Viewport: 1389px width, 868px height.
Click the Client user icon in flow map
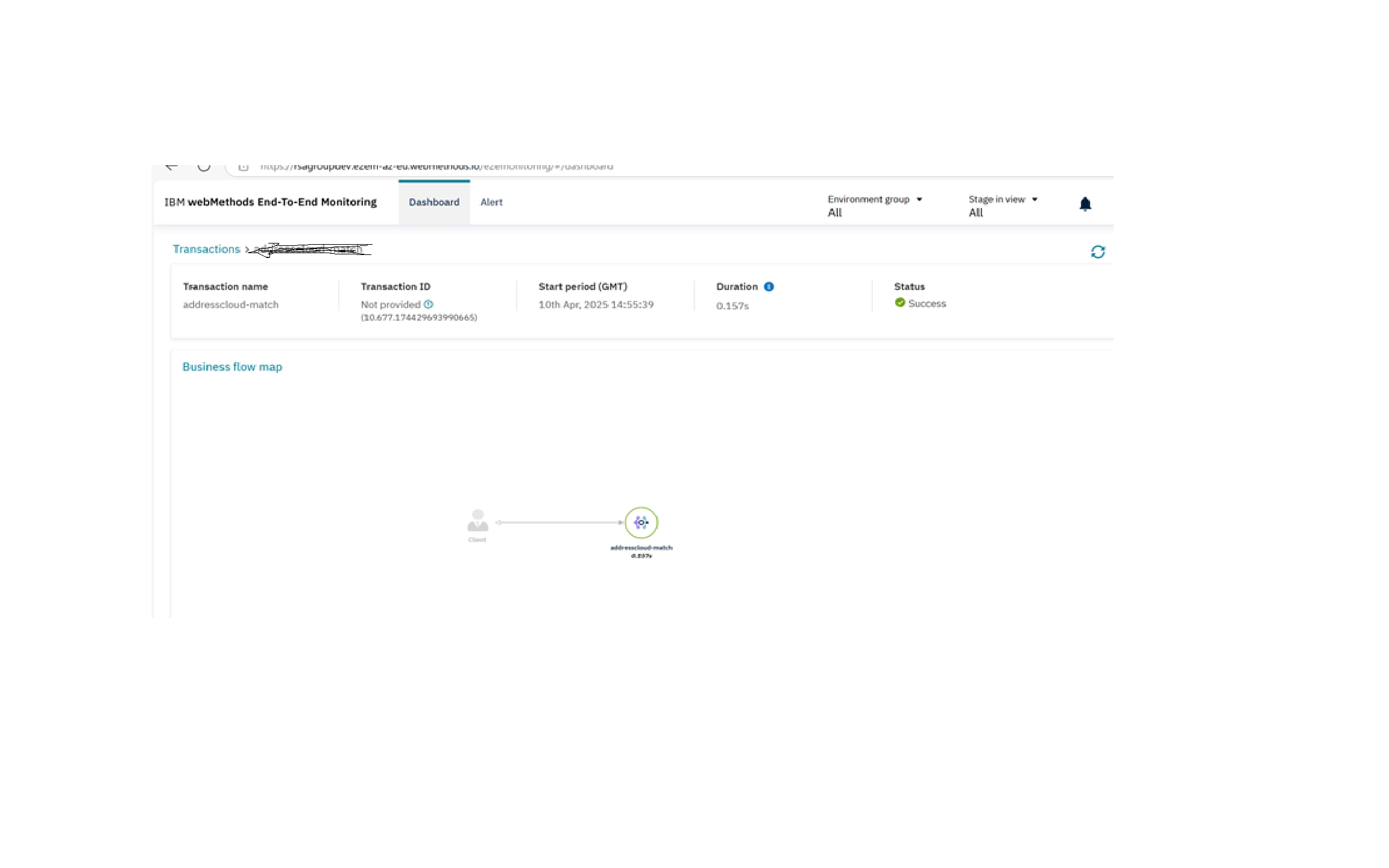coord(477,520)
